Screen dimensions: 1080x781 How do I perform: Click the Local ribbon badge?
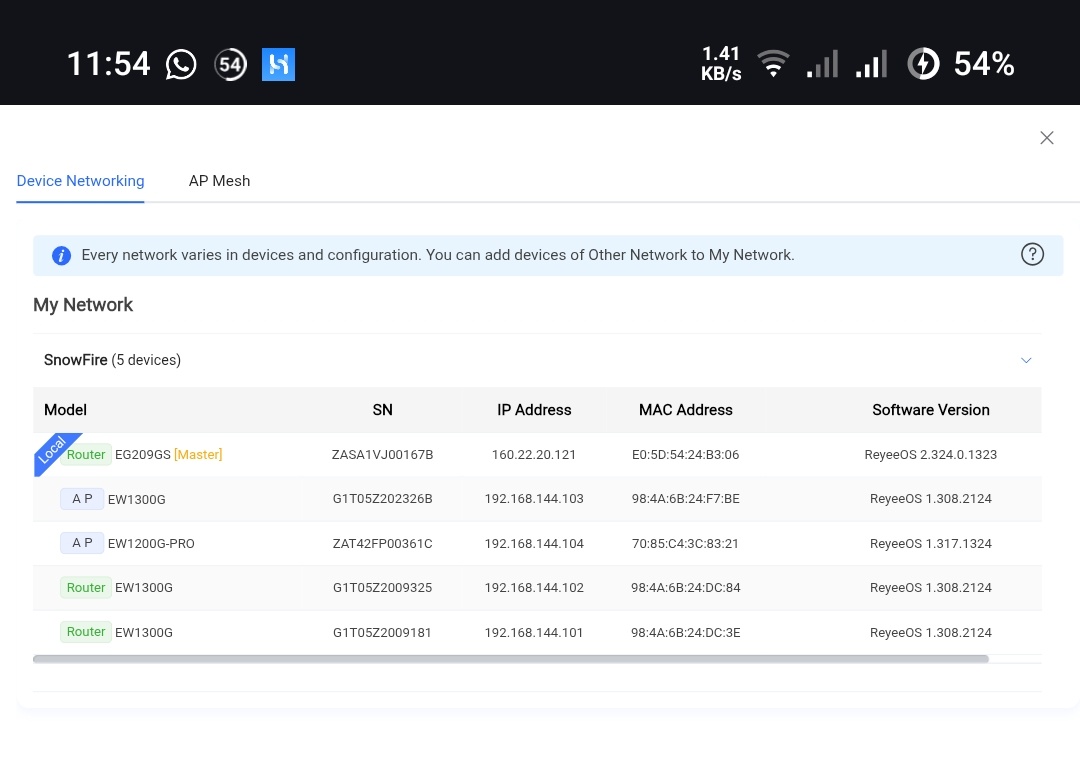52,450
